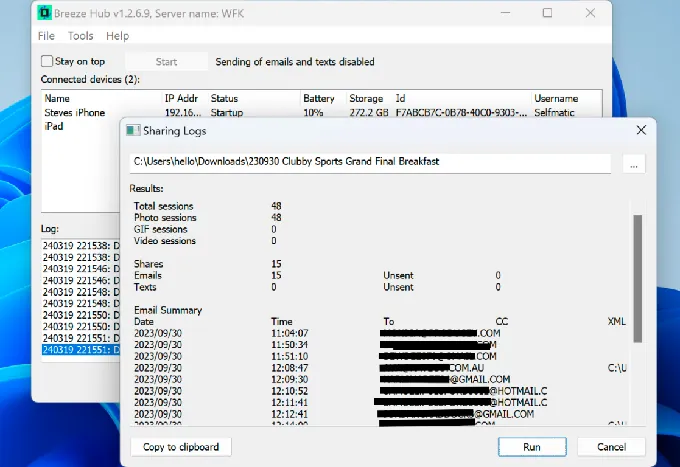
Task: Open the Tools menu
Action: 81,36
